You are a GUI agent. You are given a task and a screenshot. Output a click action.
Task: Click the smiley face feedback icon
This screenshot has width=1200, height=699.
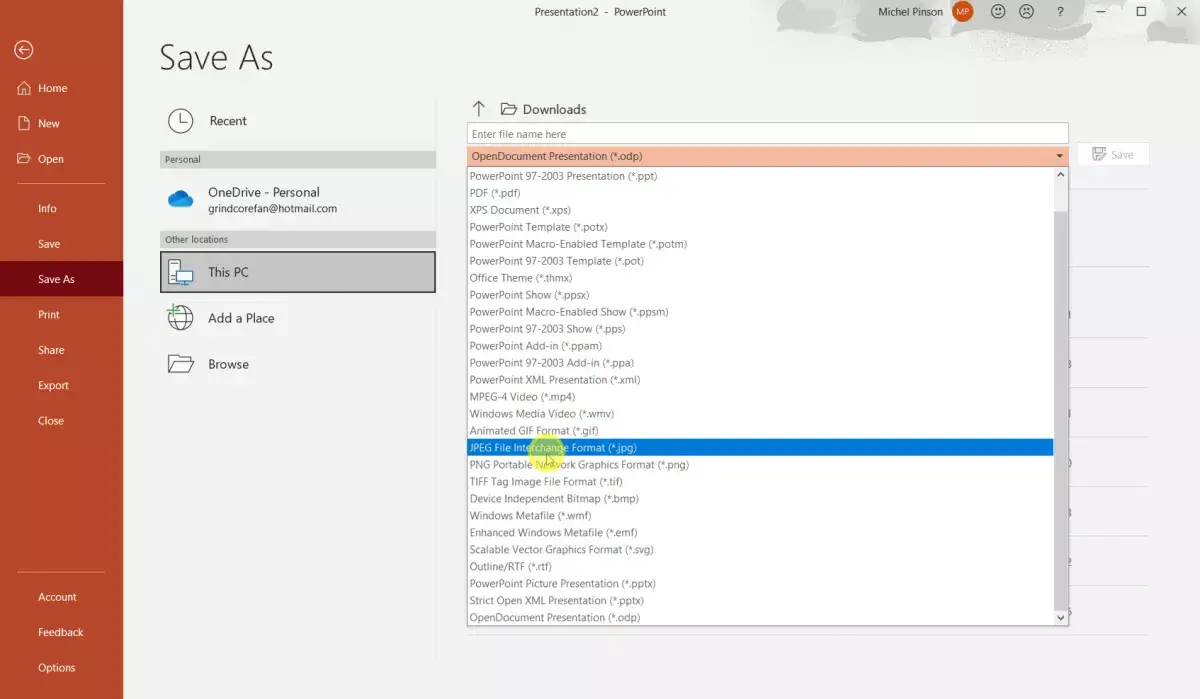click(998, 12)
